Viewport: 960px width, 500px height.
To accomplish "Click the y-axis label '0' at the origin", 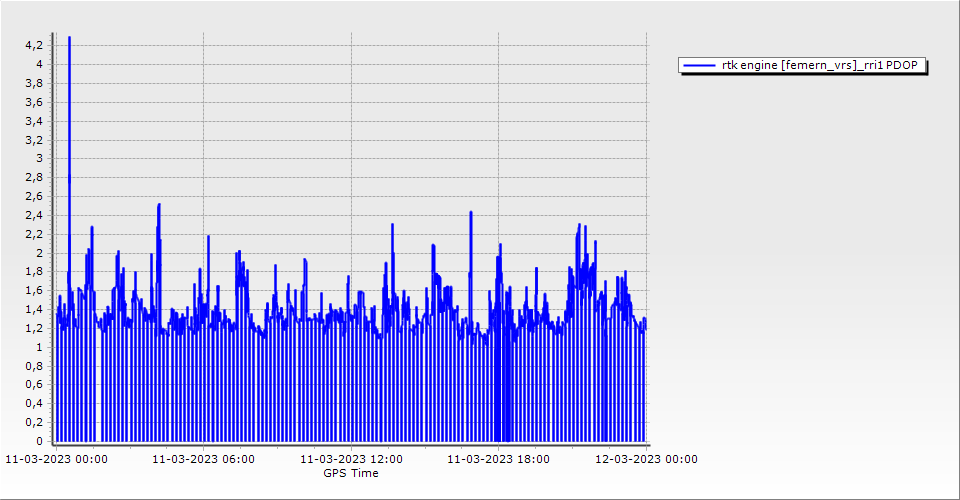I will coord(39,441).
